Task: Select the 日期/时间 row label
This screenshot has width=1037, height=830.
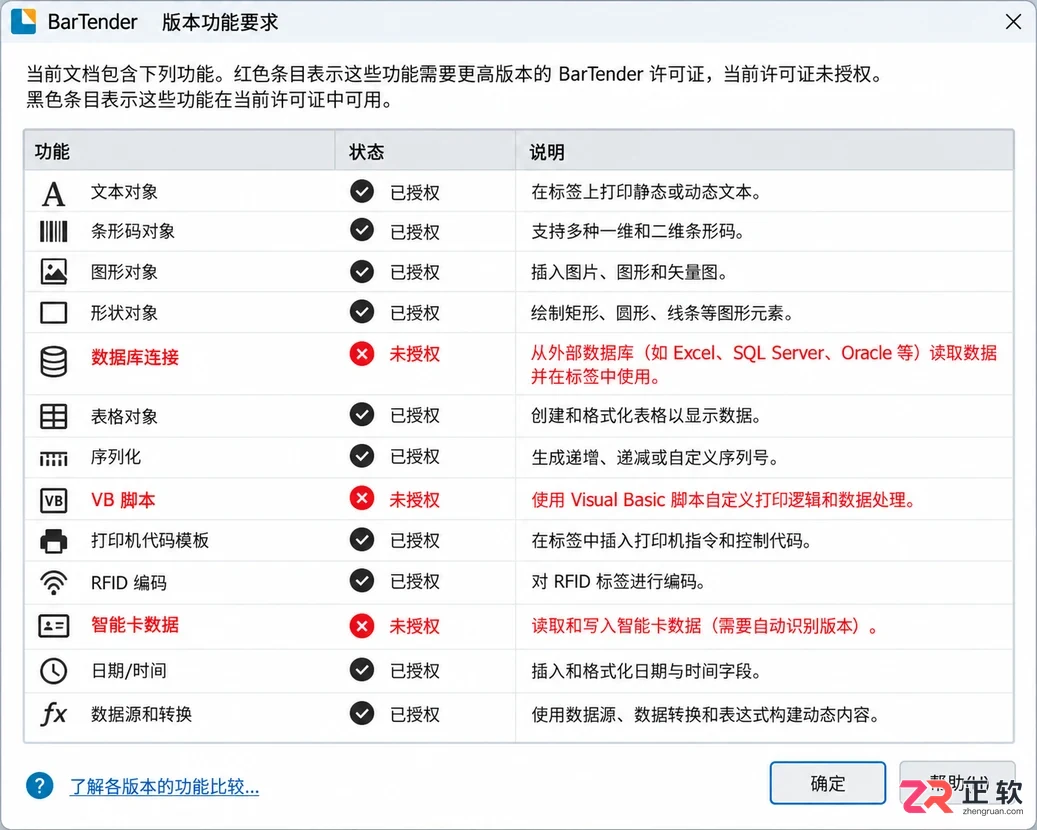Action: click(129, 671)
